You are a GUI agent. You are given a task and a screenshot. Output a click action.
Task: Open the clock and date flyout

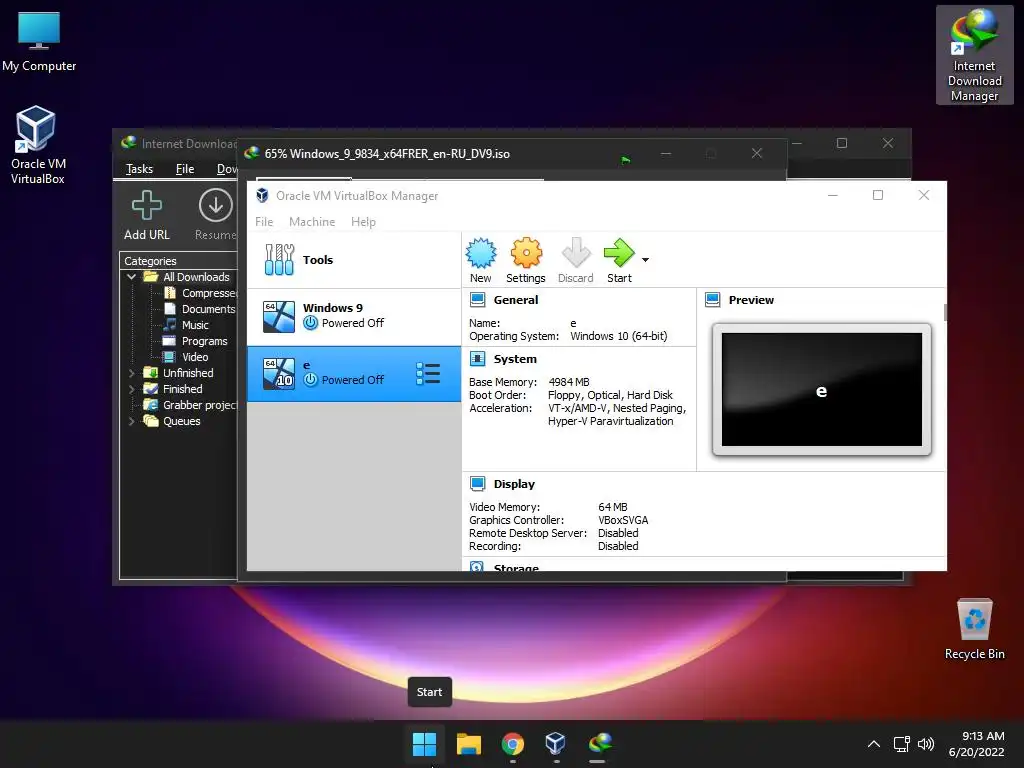coord(976,744)
